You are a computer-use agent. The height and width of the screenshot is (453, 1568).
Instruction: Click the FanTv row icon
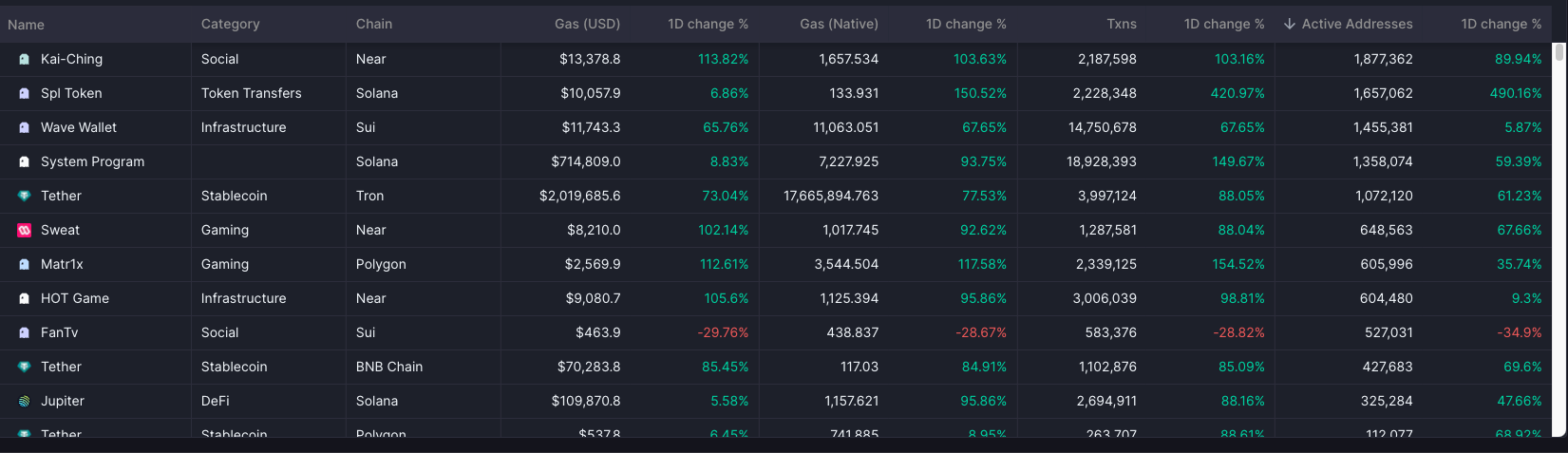[25, 332]
